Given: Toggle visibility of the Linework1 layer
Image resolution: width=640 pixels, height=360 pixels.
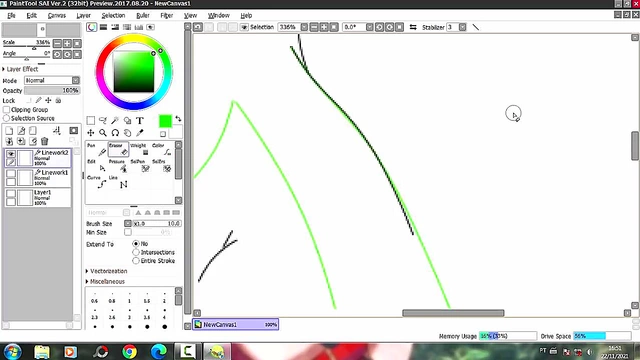Looking at the screenshot, I should [11, 174].
